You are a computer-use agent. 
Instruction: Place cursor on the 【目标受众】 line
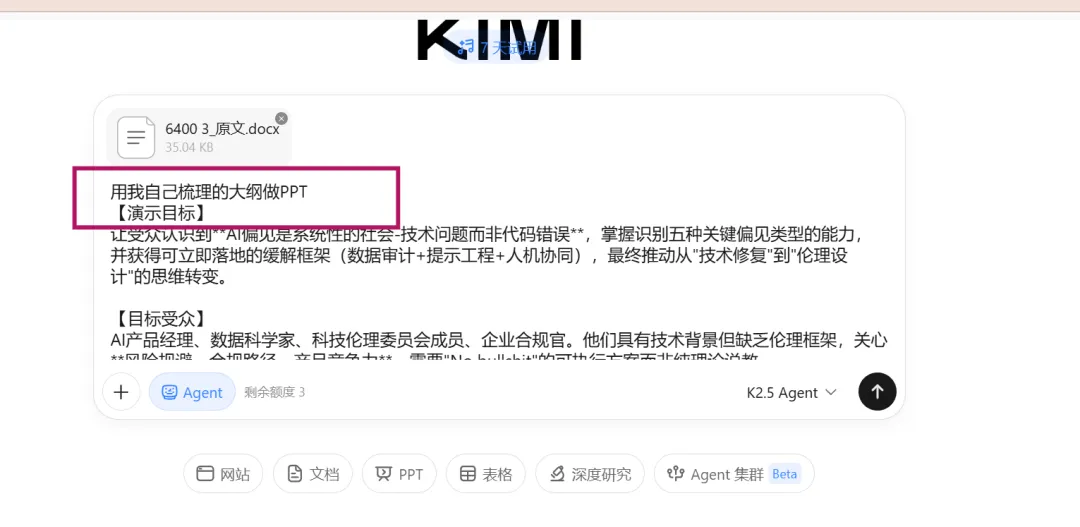point(158,318)
